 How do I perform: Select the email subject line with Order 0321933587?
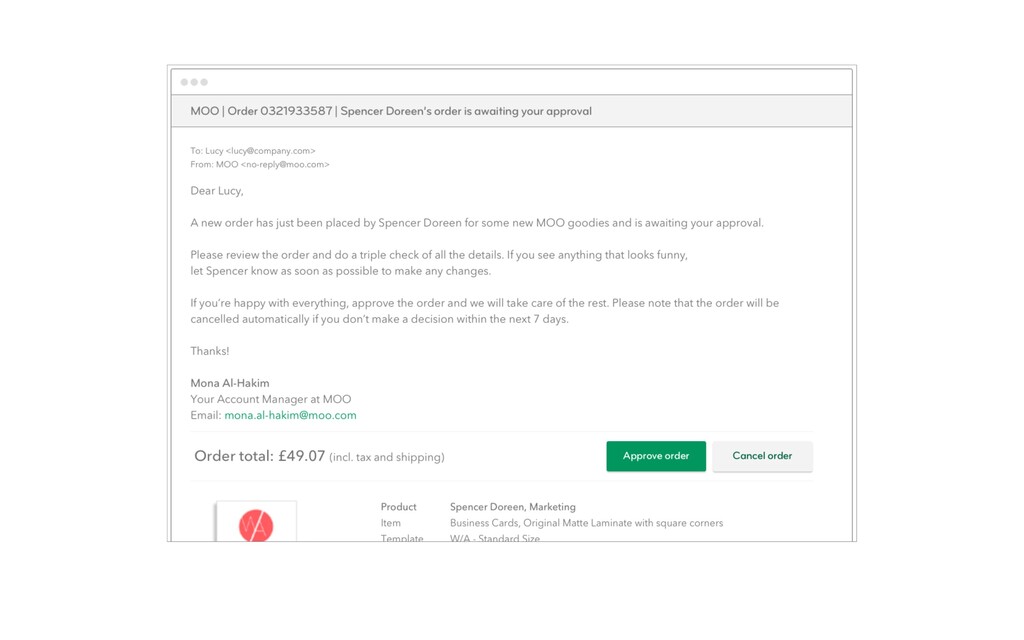391,111
